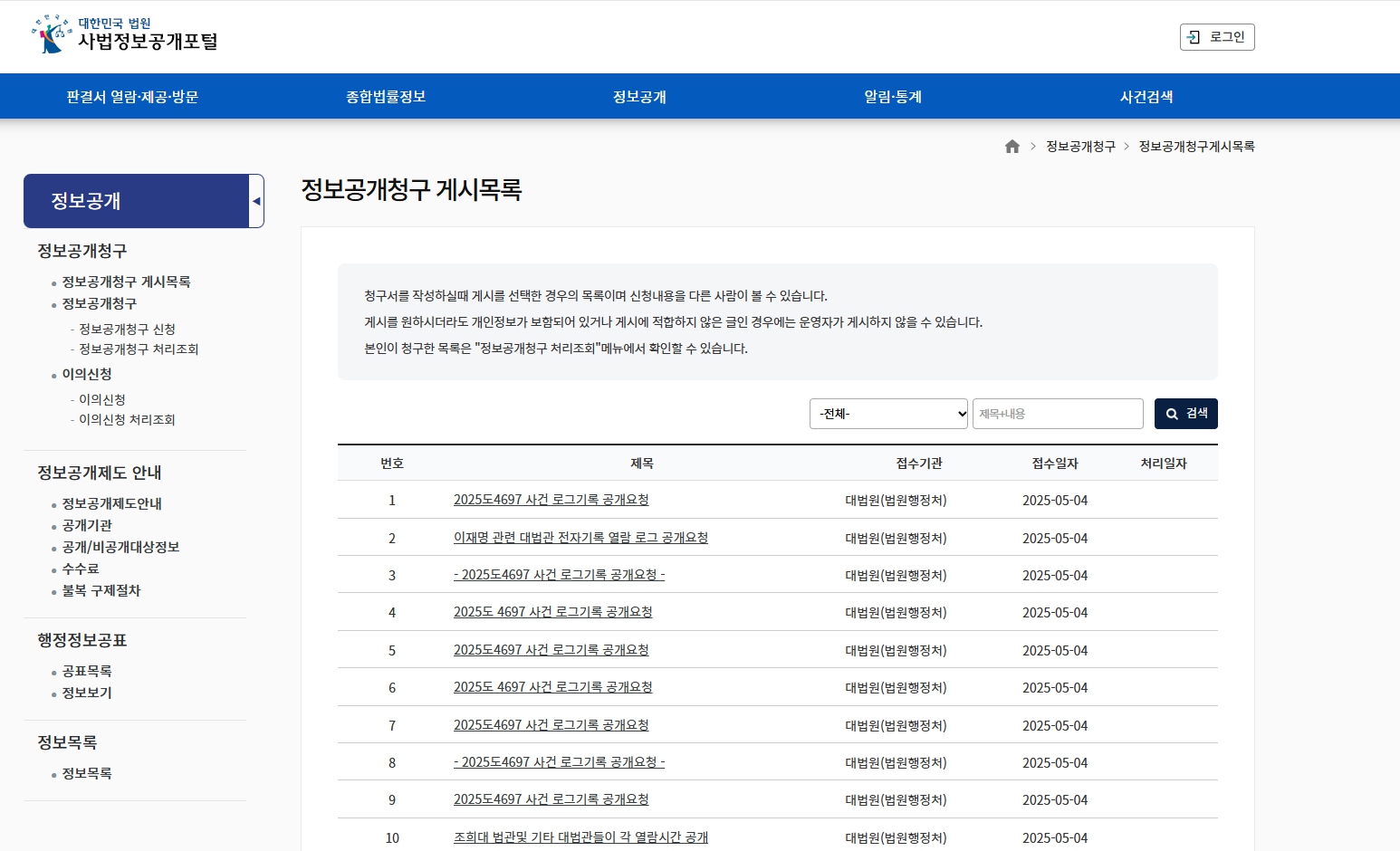This screenshot has width=1400, height=851.
Task: Switch to the 종합법률정보 menu
Action: pyautogui.click(x=385, y=96)
